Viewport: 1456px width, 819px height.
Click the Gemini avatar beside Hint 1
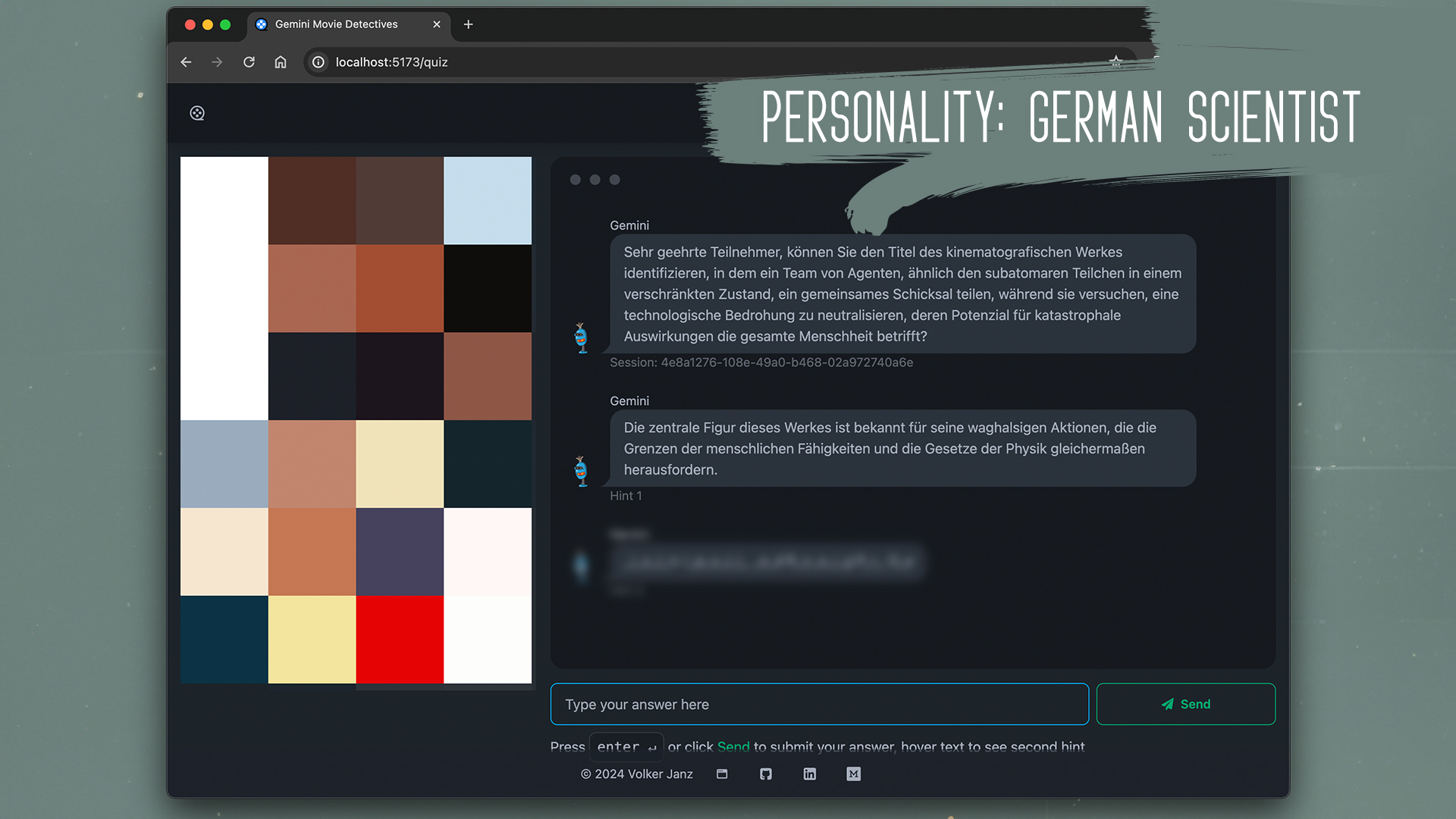click(x=581, y=471)
